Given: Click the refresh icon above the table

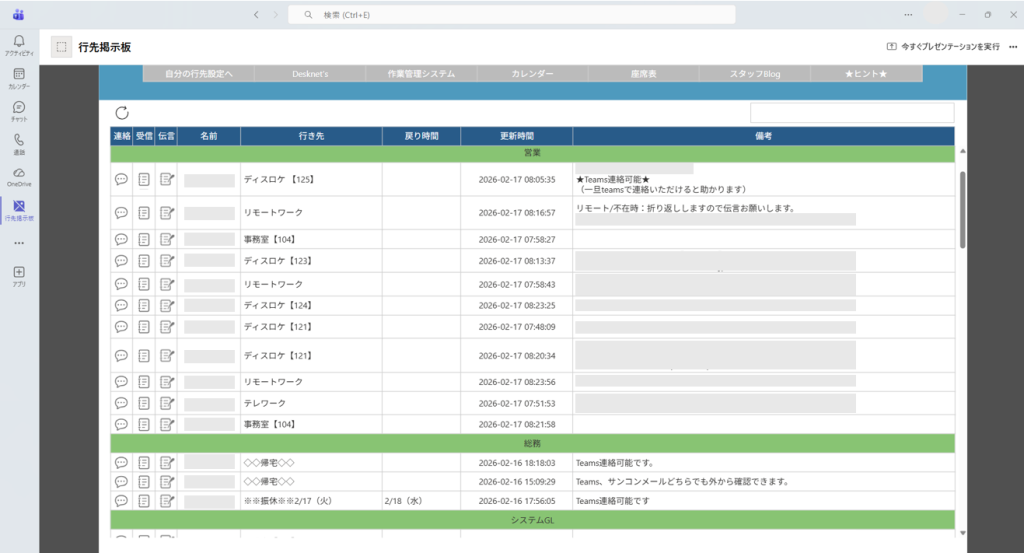Looking at the screenshot, I should (x=122, y=113).
